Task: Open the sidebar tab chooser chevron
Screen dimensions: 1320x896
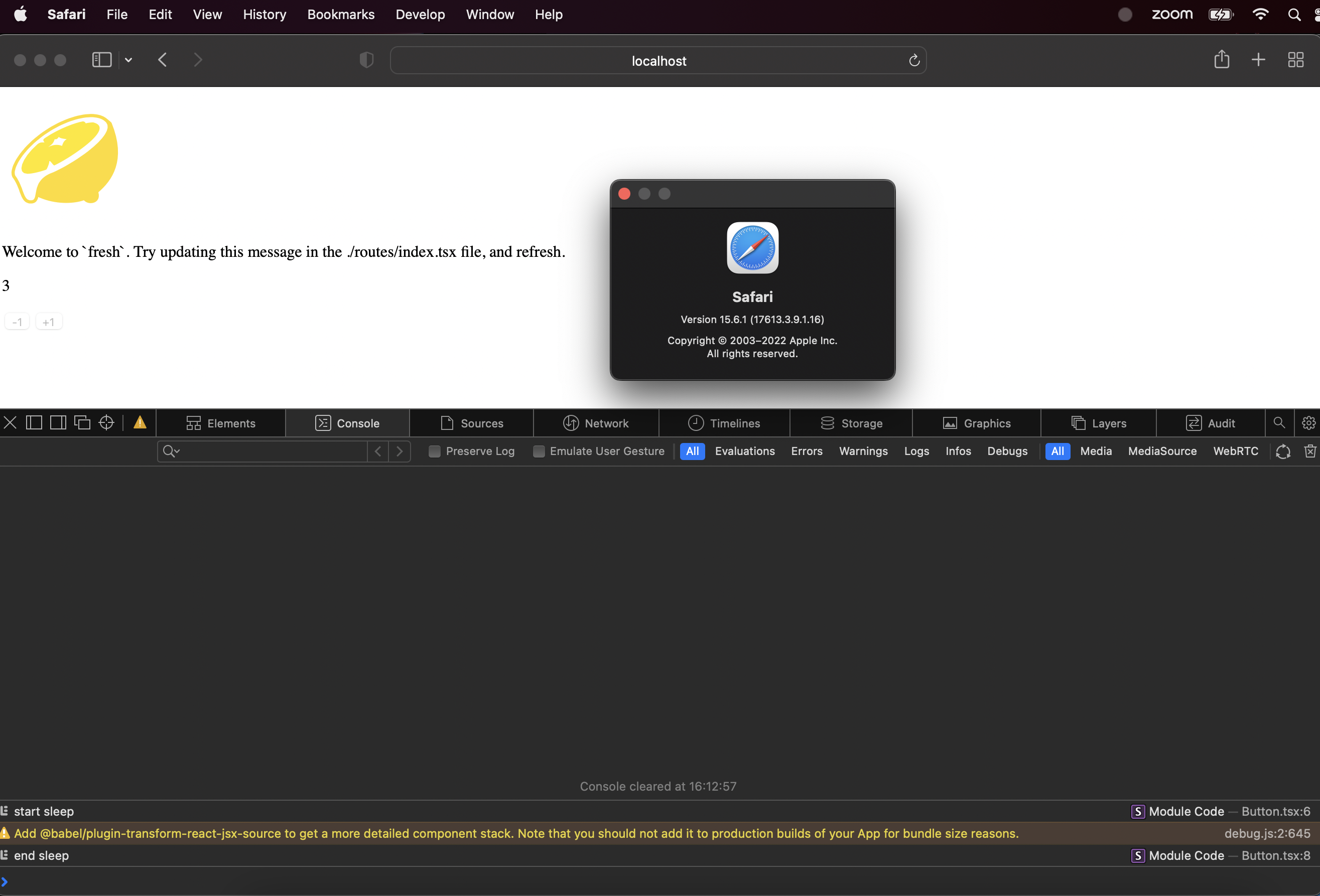Action: click(x=128, y=60)
